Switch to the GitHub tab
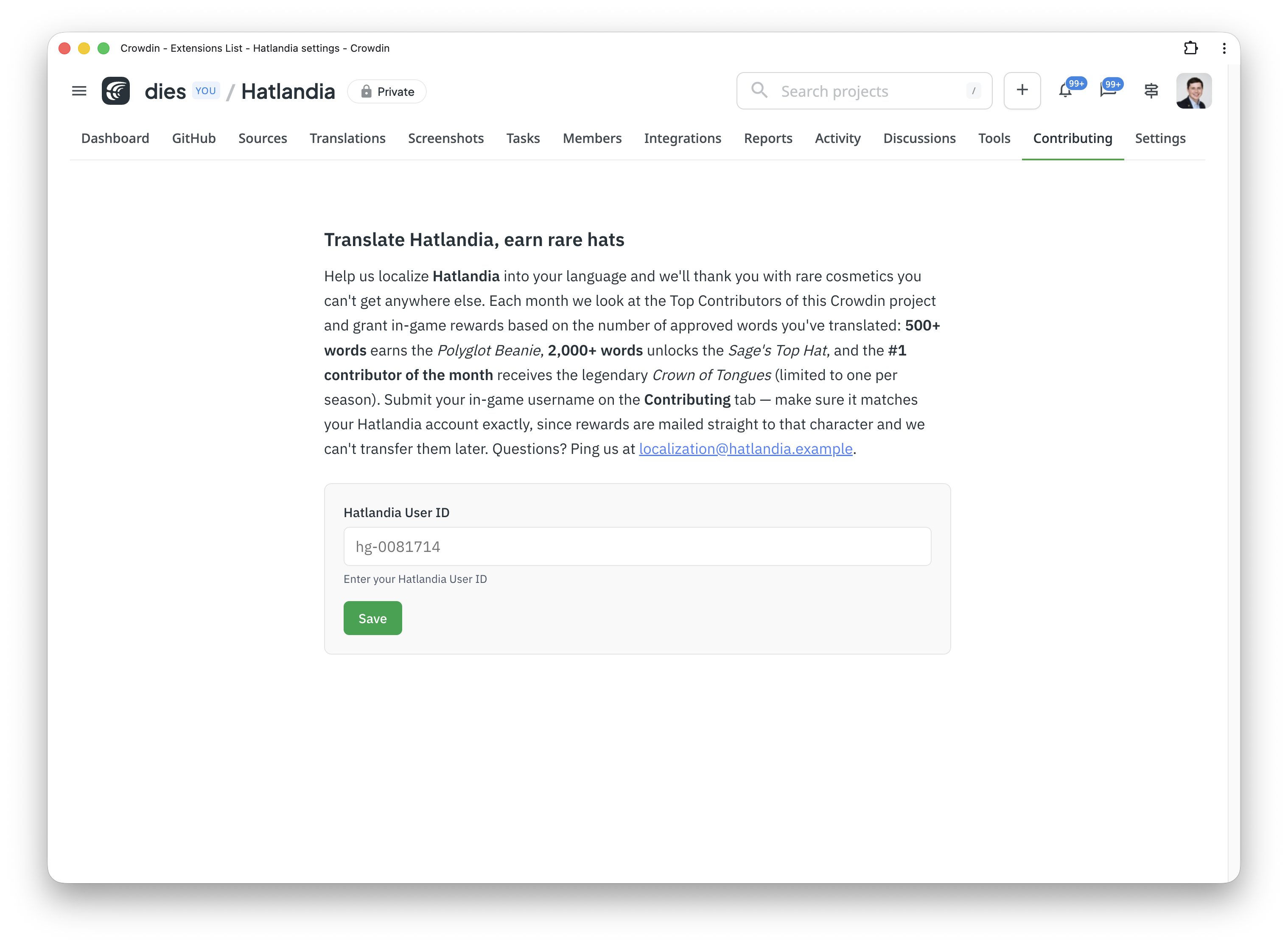The width and height of the screenshot is (1288, 946). (193, 138)
